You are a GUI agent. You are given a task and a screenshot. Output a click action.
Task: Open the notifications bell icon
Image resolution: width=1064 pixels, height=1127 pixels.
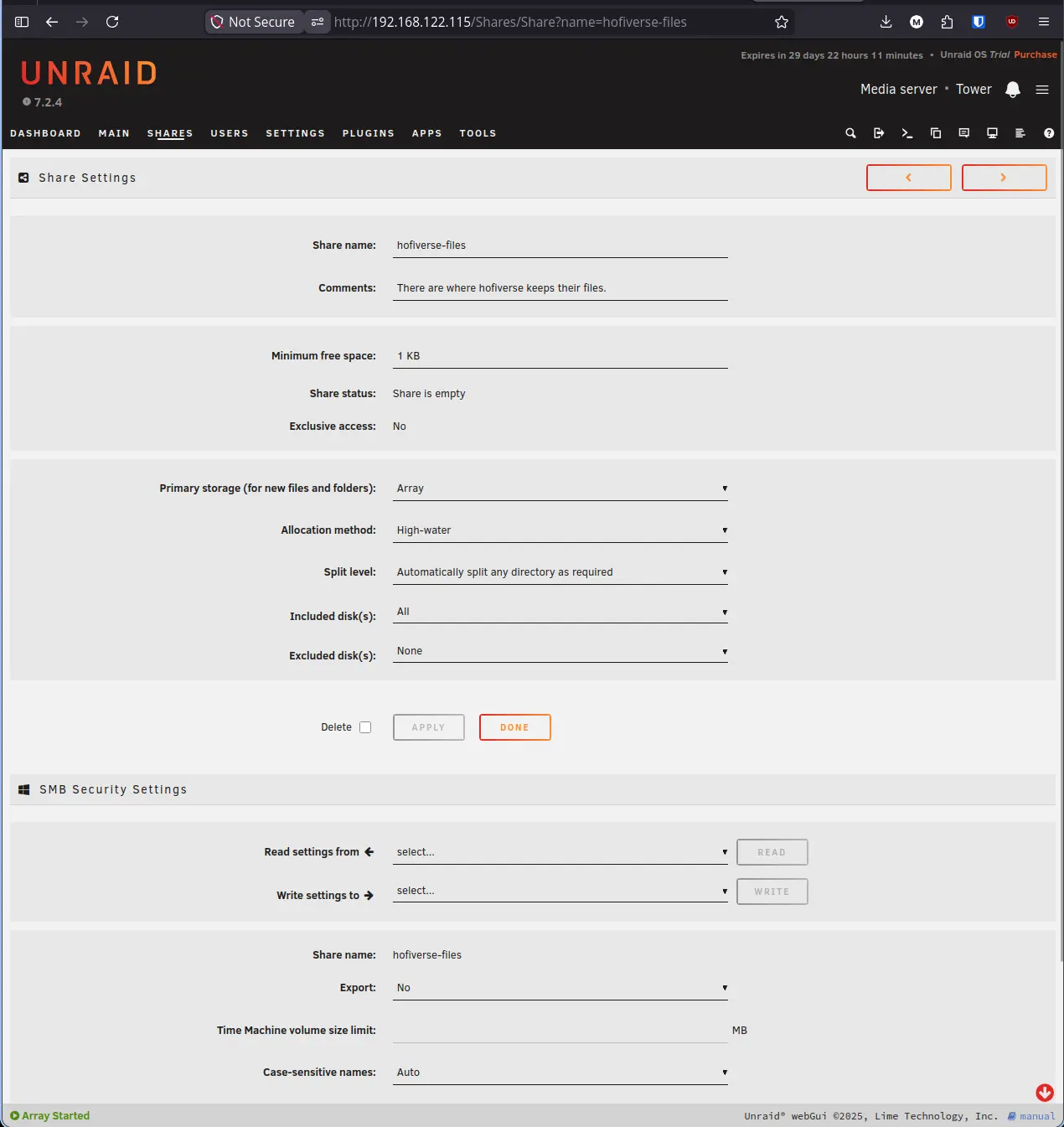pyautogui.click(x=1013, y=90)
